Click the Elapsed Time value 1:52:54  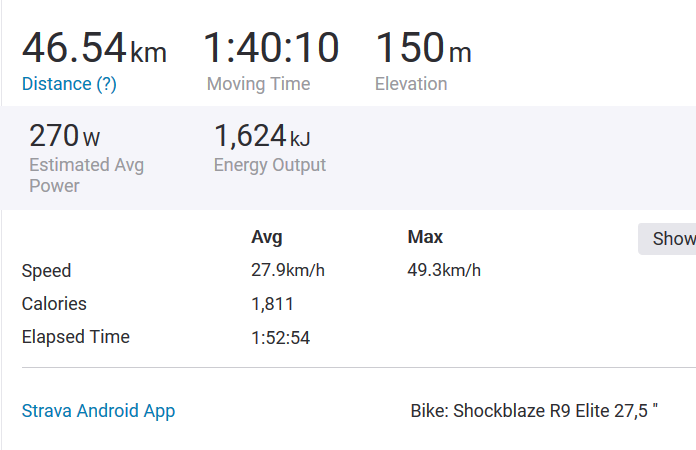click(x=281, y=338)
